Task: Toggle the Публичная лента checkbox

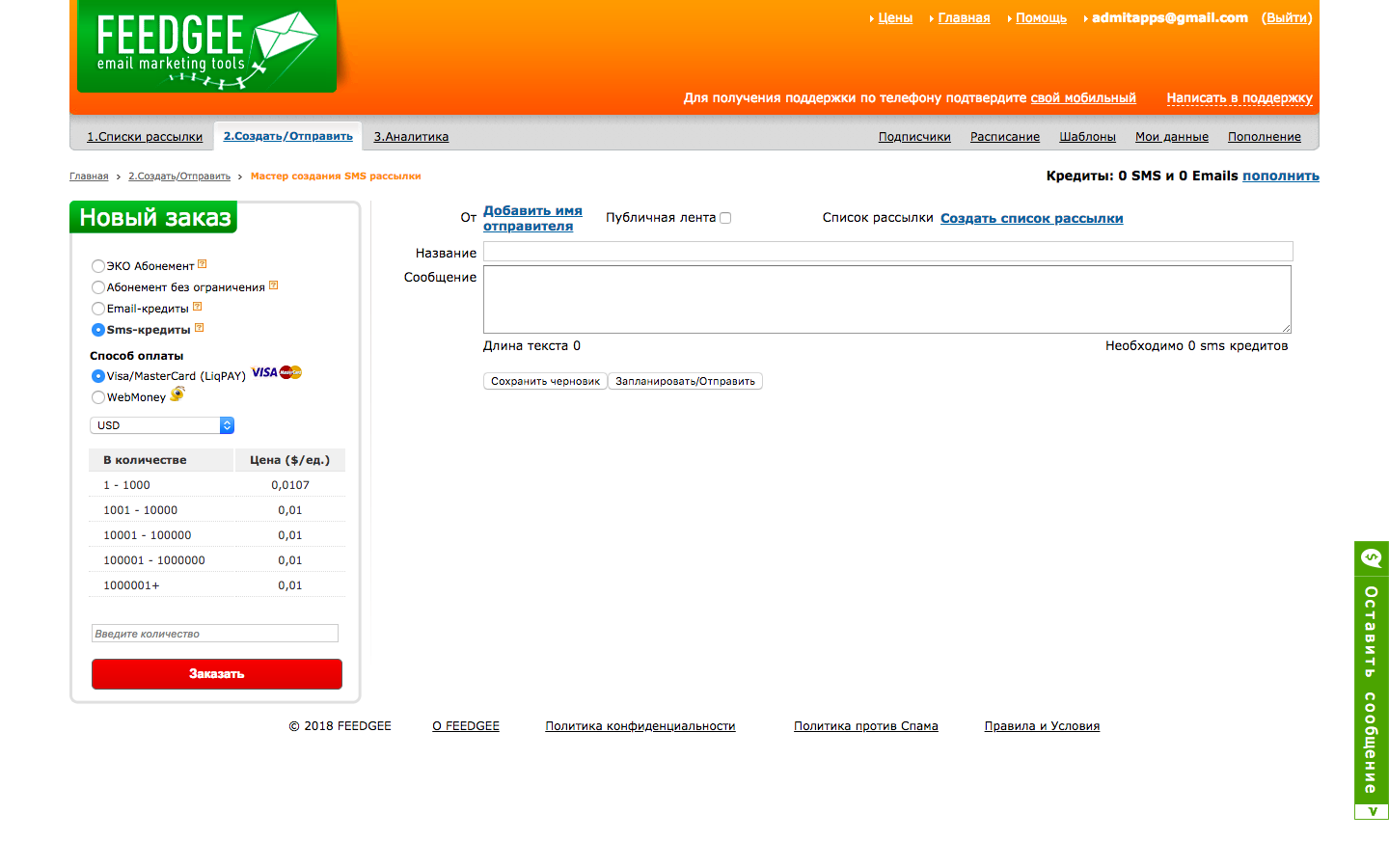Action: point(725,218)
